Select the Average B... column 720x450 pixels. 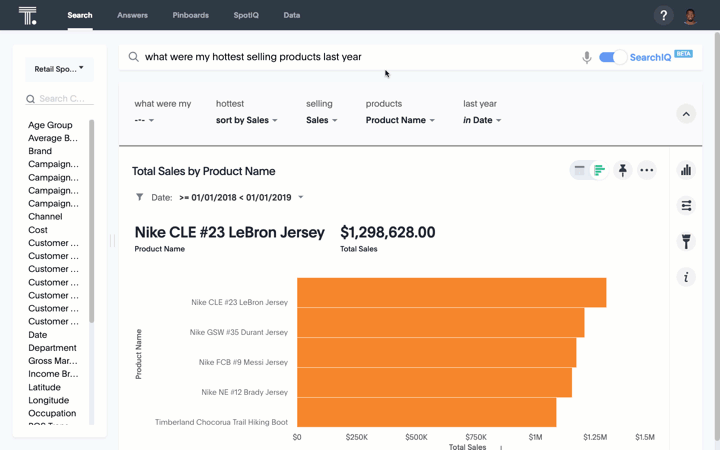[53, 138]
